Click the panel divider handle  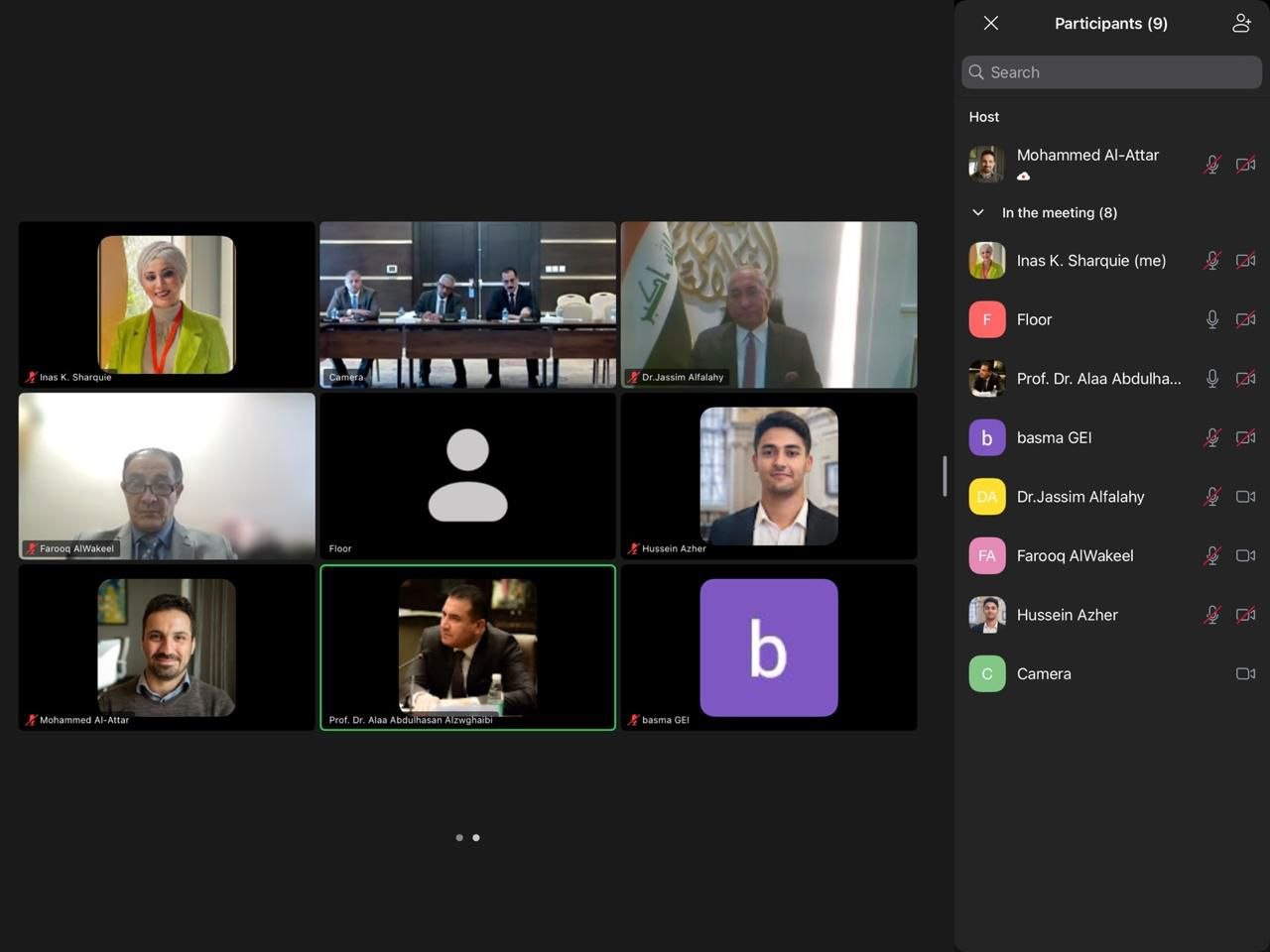[945, 476]
